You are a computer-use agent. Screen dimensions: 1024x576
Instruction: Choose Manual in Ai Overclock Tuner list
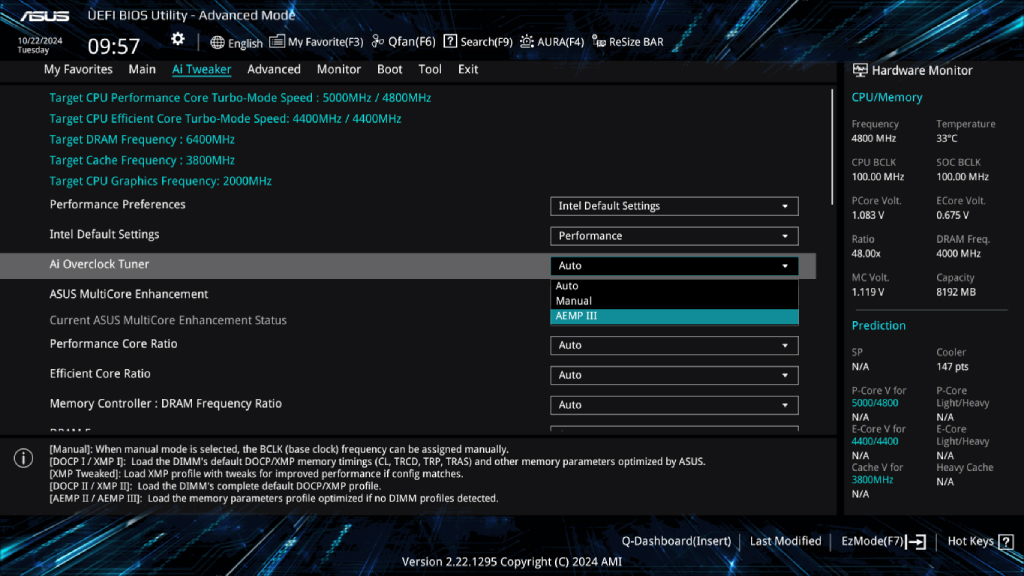[x=674, y=301]
